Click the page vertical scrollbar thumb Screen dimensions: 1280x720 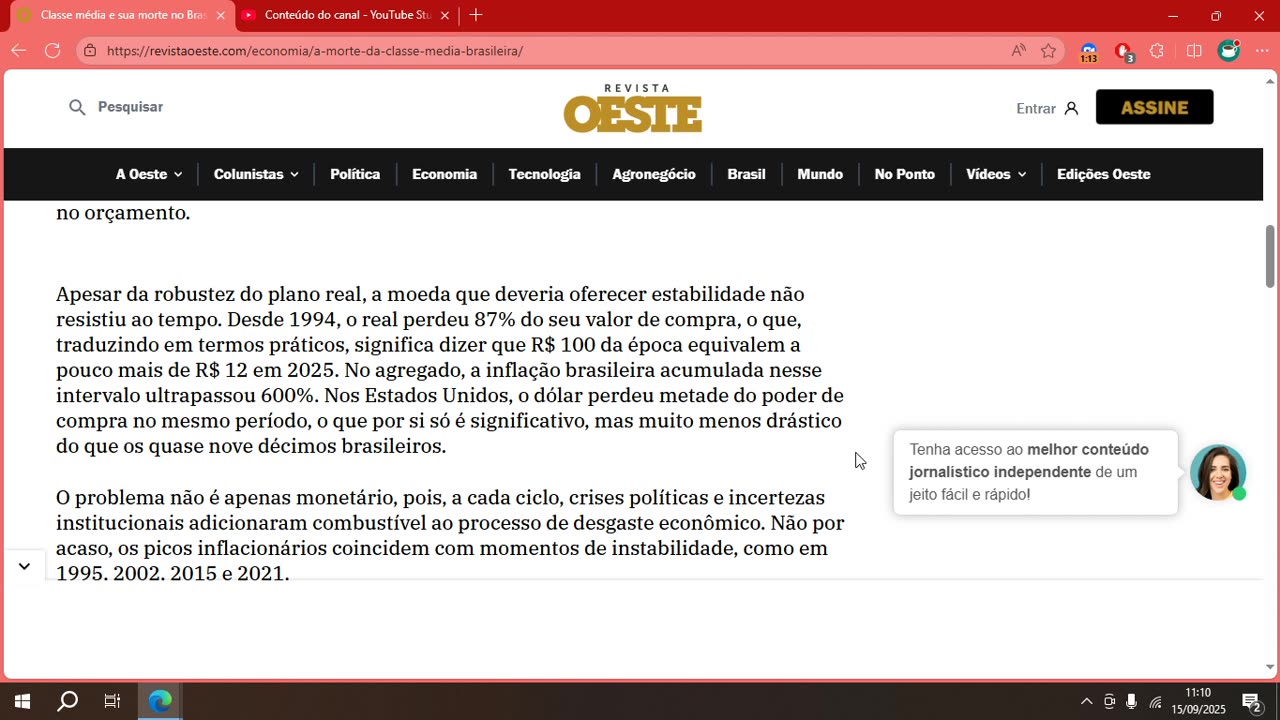coord(1271,256)
